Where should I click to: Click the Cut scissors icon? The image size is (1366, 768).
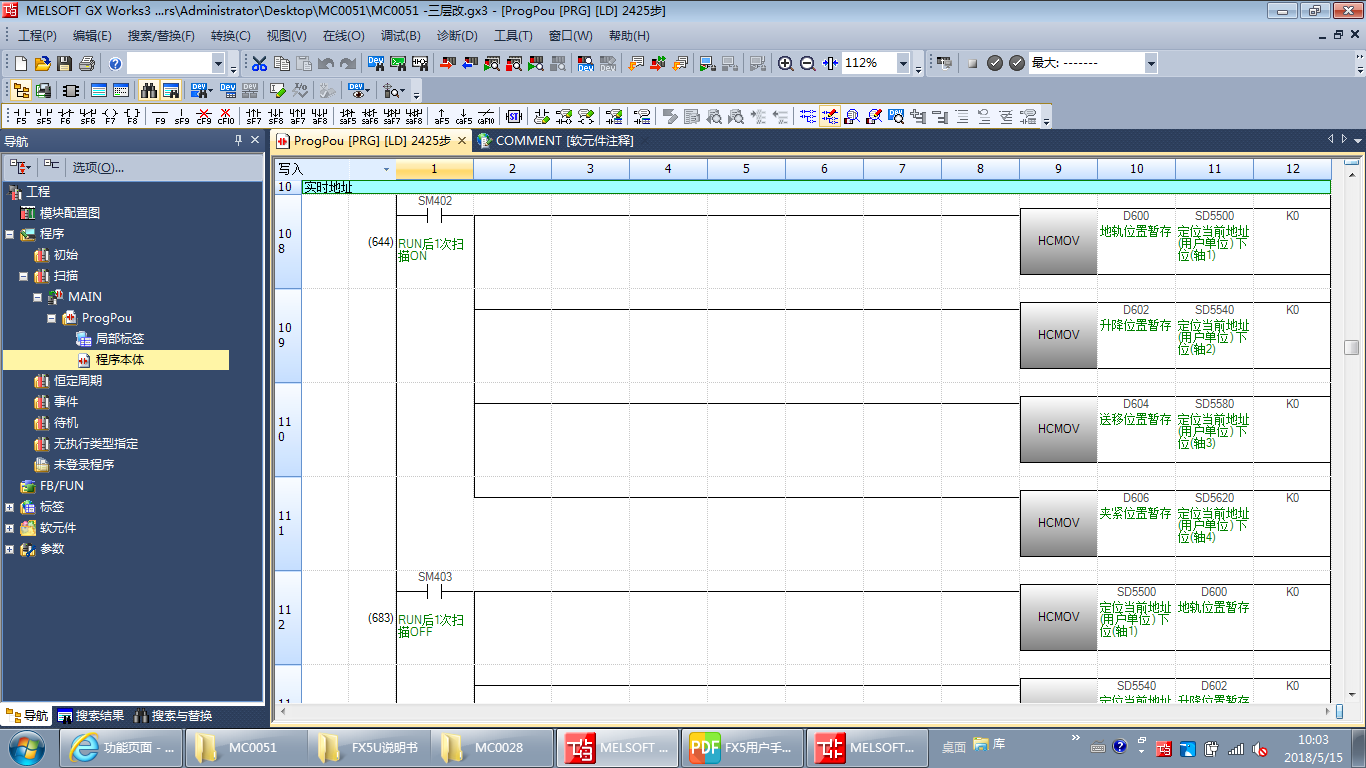(x=259, y=63)
